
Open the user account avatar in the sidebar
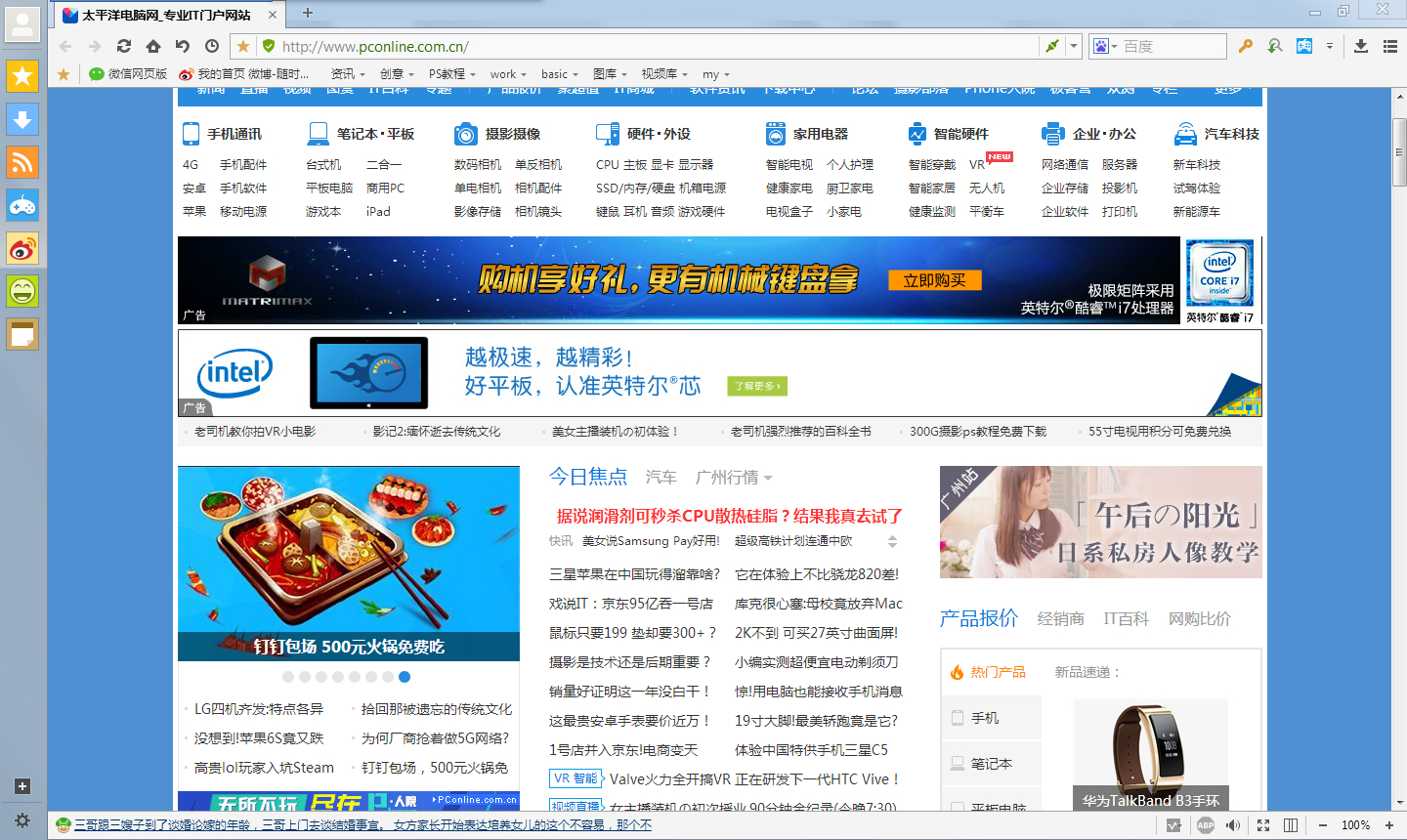click(x=22, y=24)
